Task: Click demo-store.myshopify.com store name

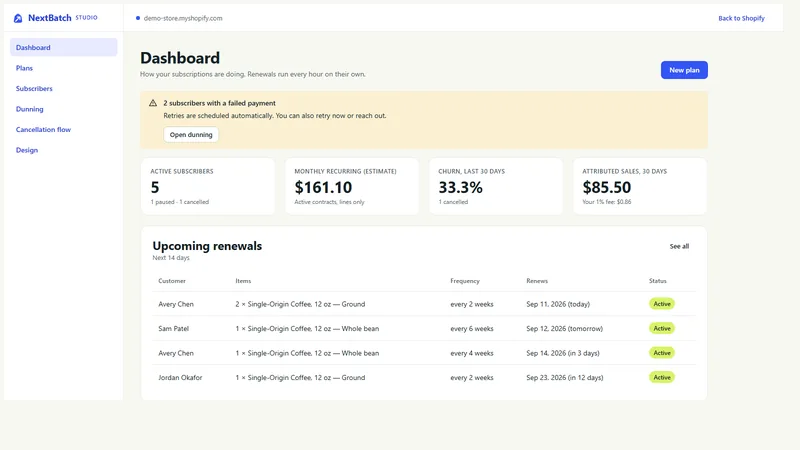Action: point(183,18)
